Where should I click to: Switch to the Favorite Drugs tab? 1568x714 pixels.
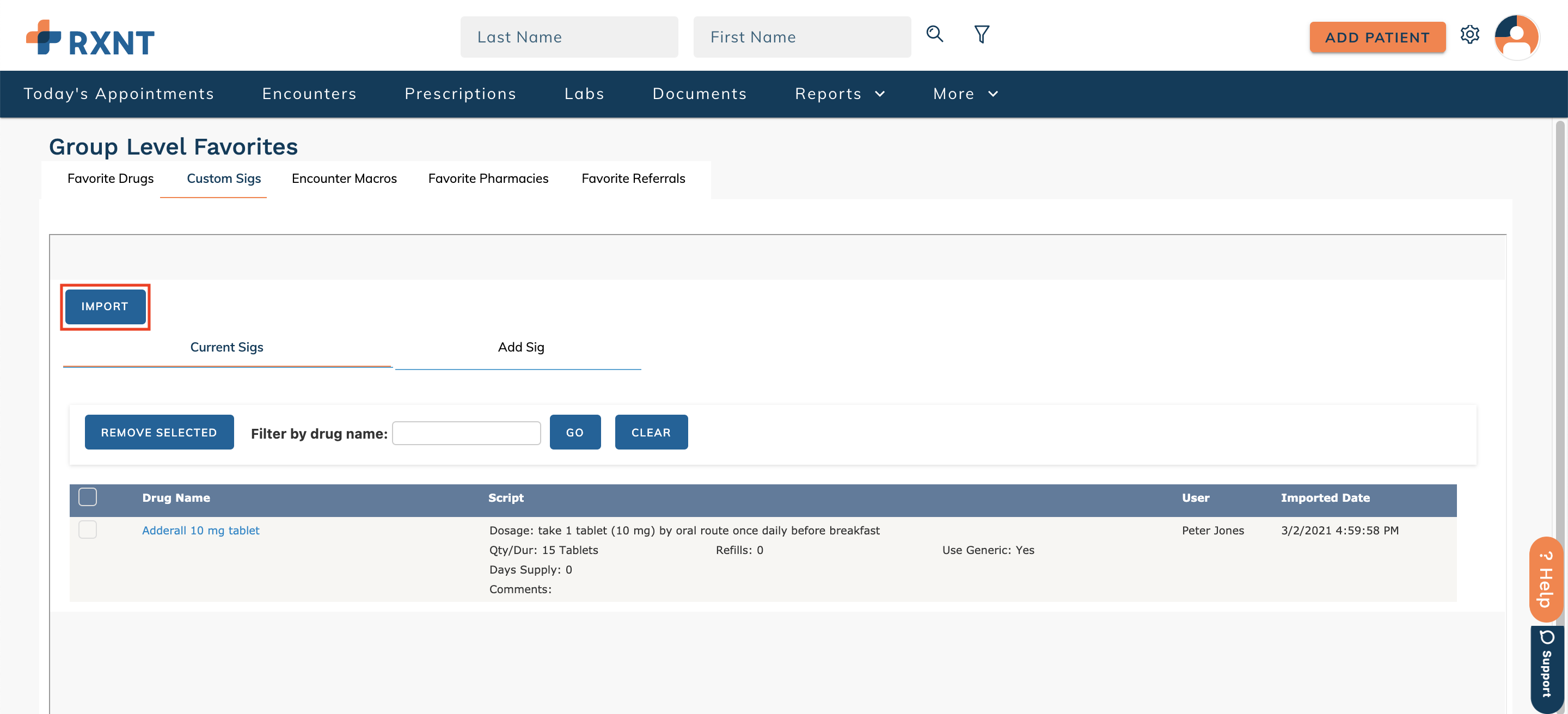(x=110, y=178)
